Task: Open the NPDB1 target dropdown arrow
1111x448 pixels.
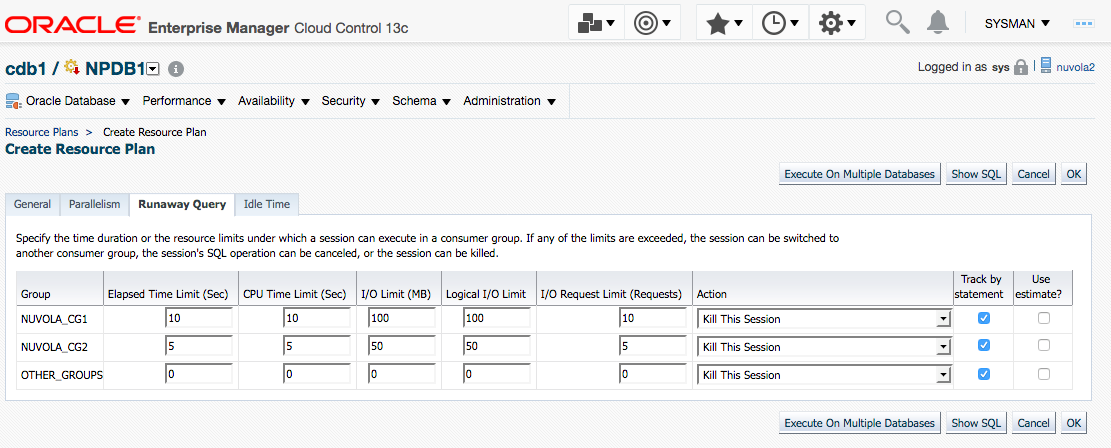Action: (x=153, y=69)
